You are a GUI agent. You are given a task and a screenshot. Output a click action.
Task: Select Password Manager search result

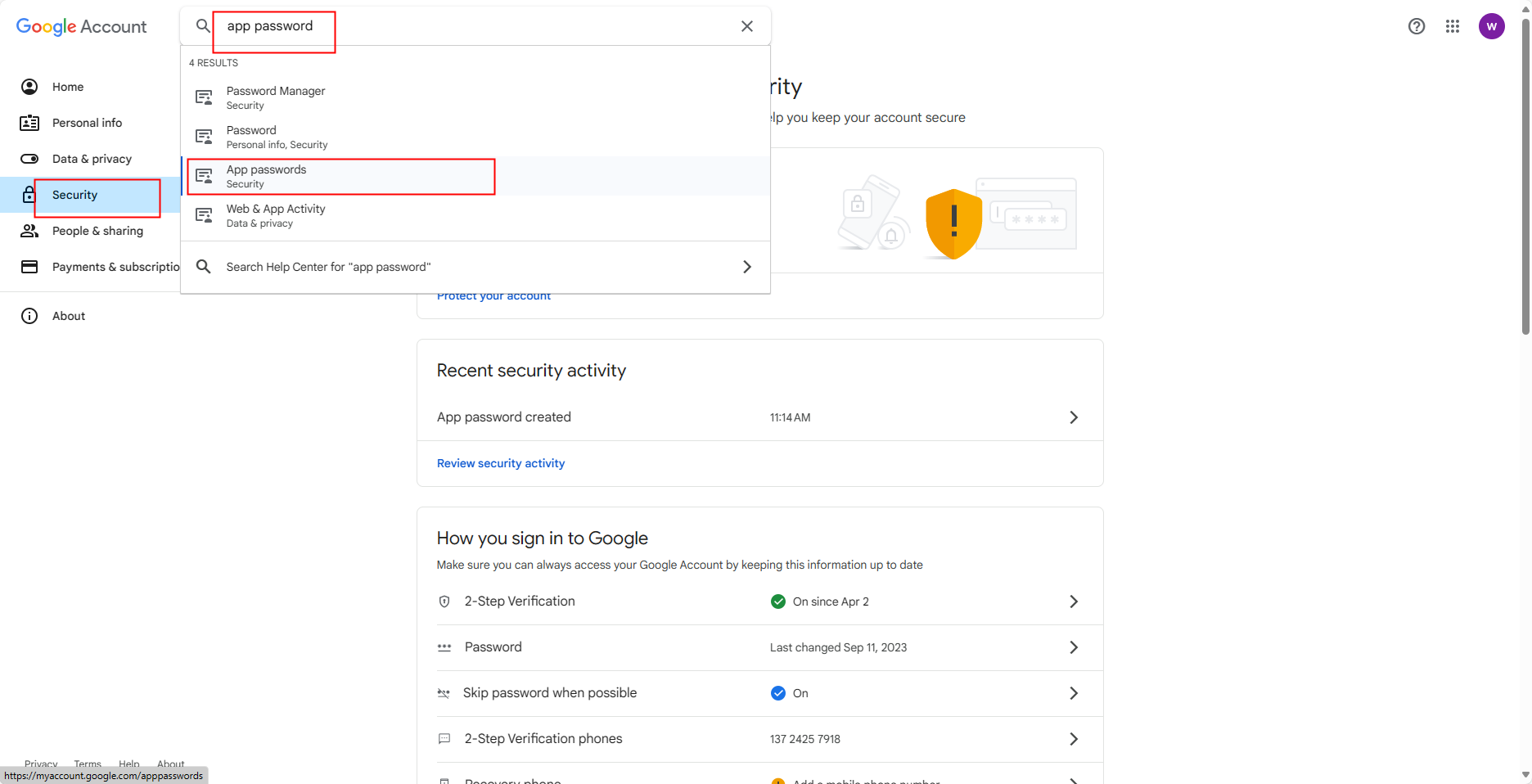click(x=276, y=97)
